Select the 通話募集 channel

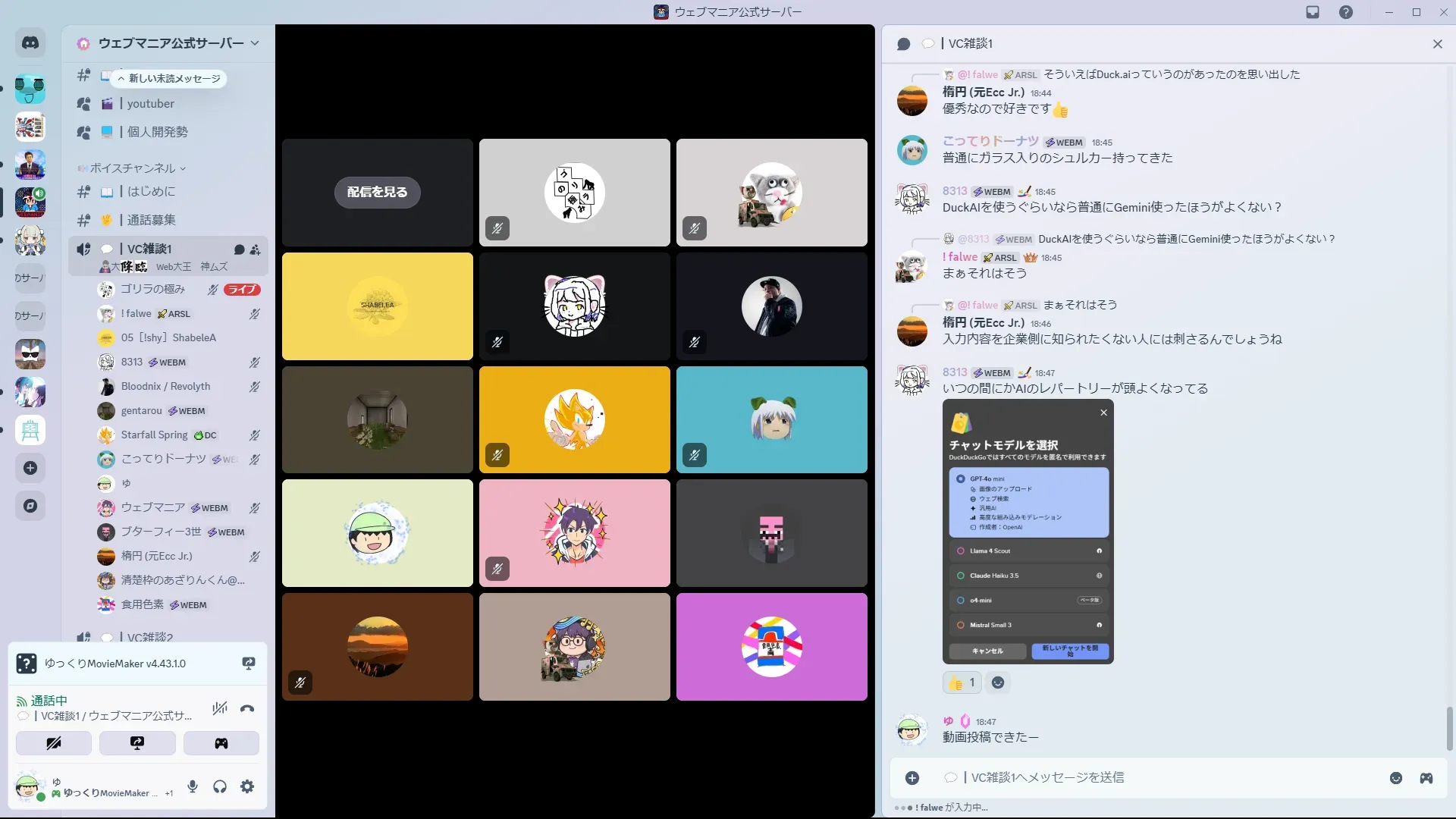tap(151, 220)
